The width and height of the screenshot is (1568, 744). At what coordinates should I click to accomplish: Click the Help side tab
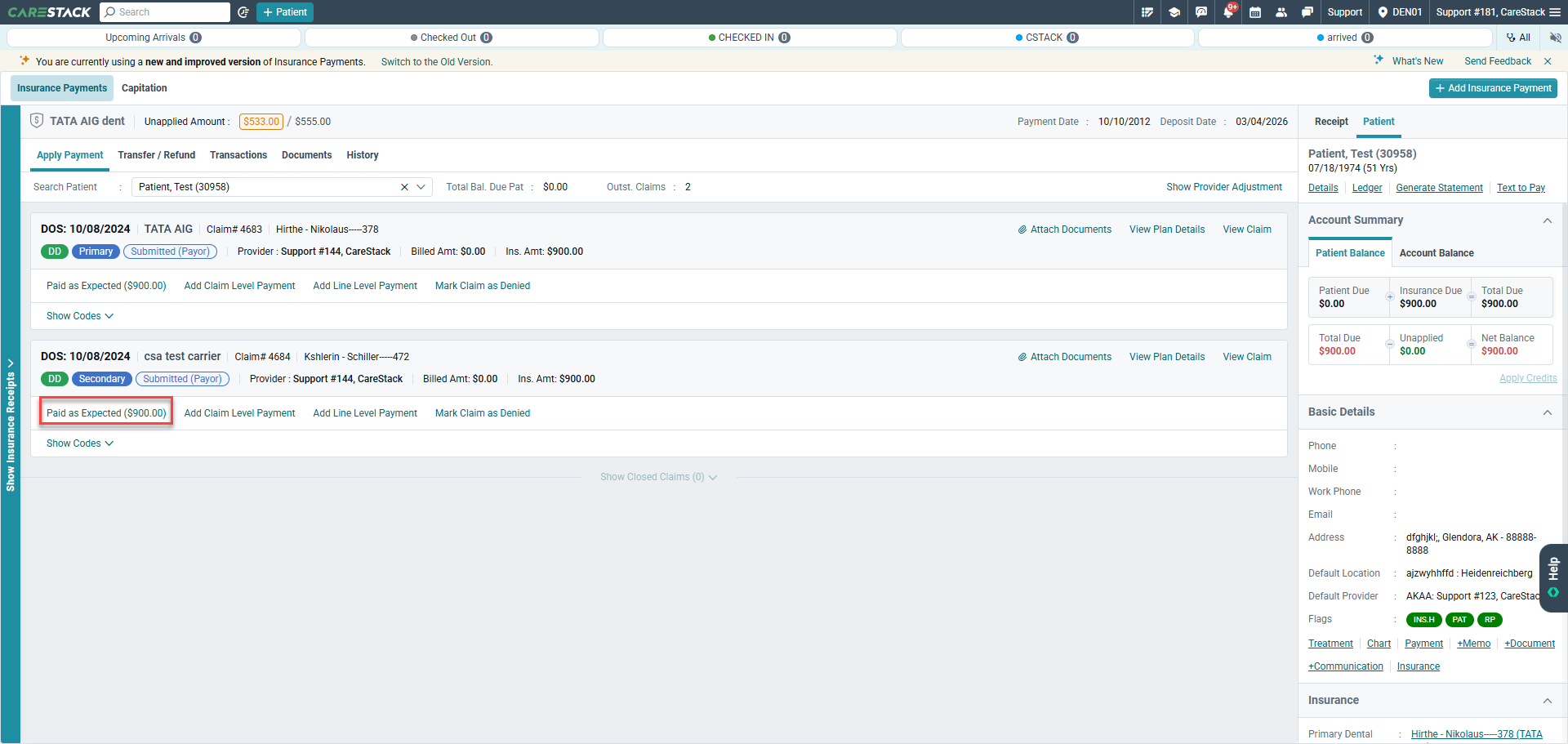(1553, 577)
